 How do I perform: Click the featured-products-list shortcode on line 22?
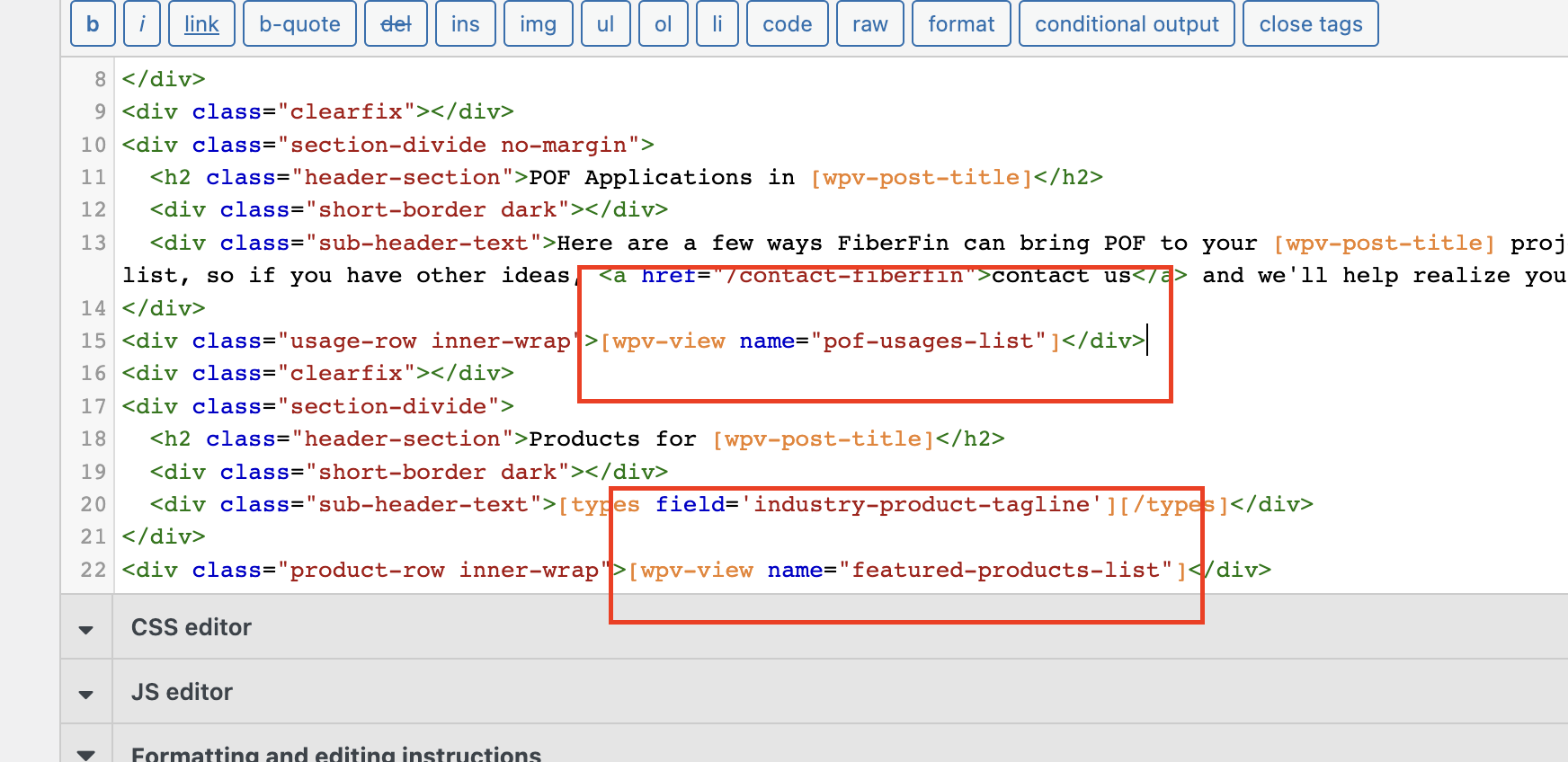click(907, 571)
